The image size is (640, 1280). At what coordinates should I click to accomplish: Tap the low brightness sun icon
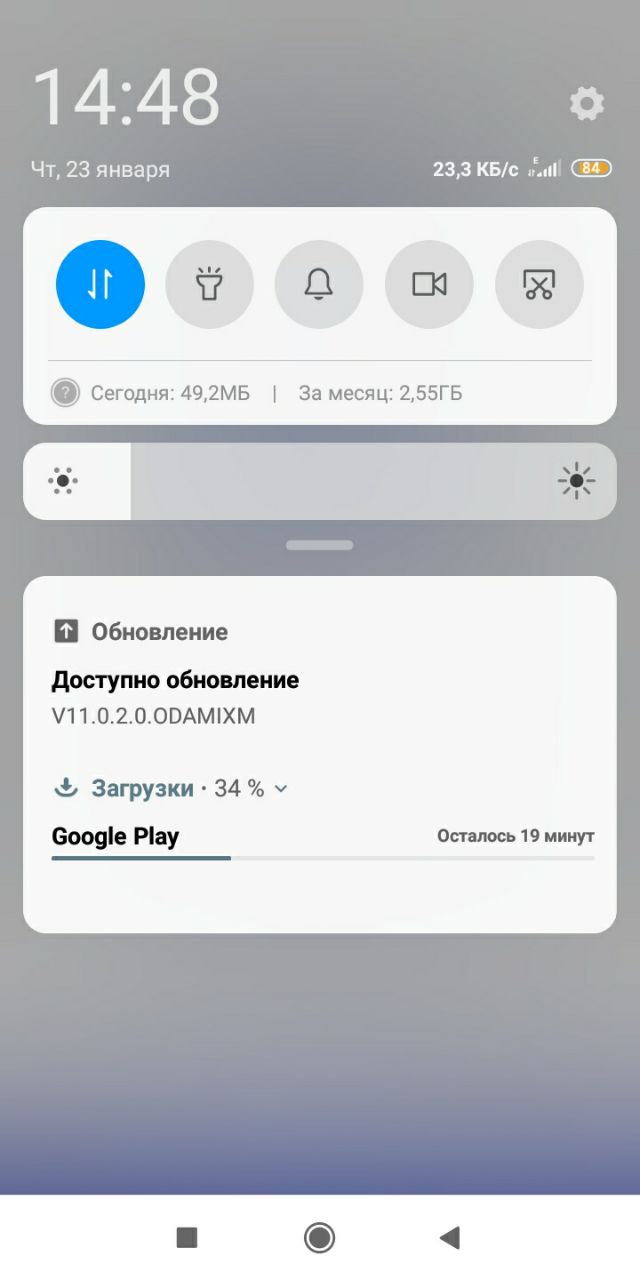(x=63, y=482)
